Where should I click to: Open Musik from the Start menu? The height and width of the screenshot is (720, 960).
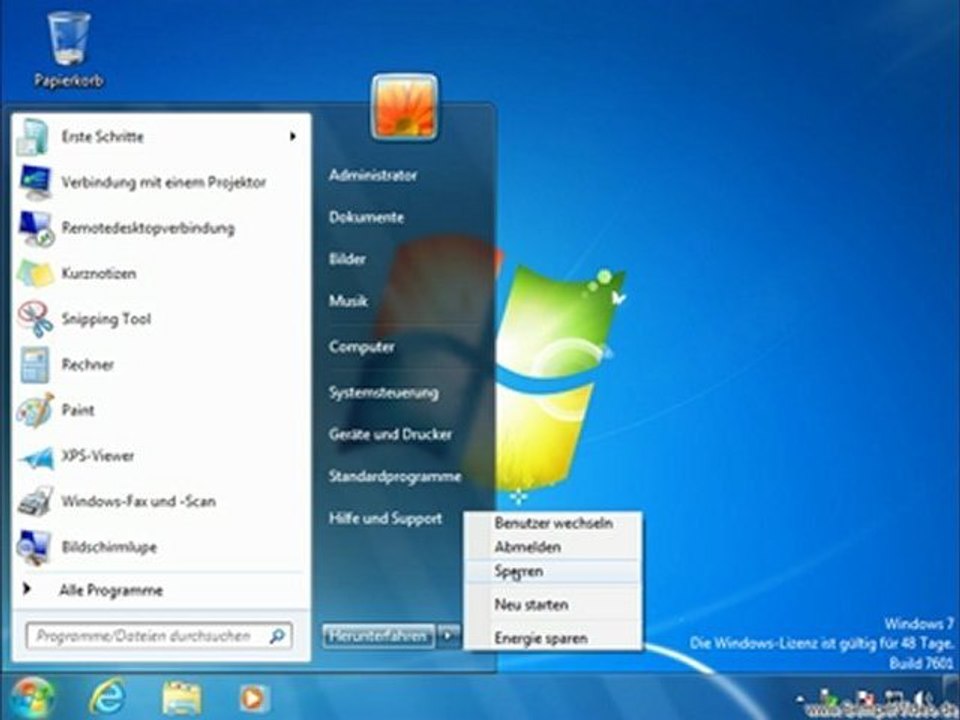click(348, 301)
